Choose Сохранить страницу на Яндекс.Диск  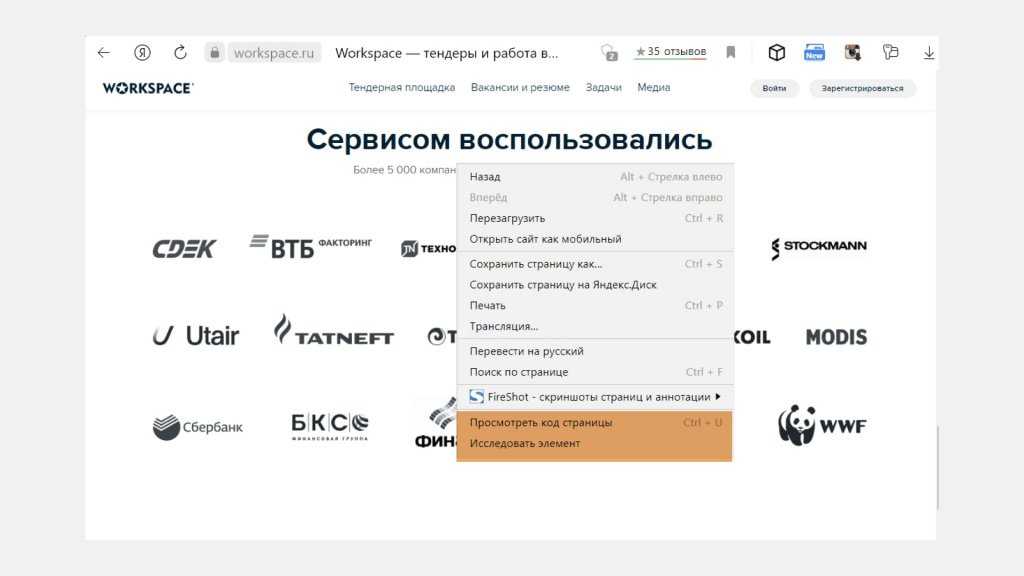tap(596, 285)
